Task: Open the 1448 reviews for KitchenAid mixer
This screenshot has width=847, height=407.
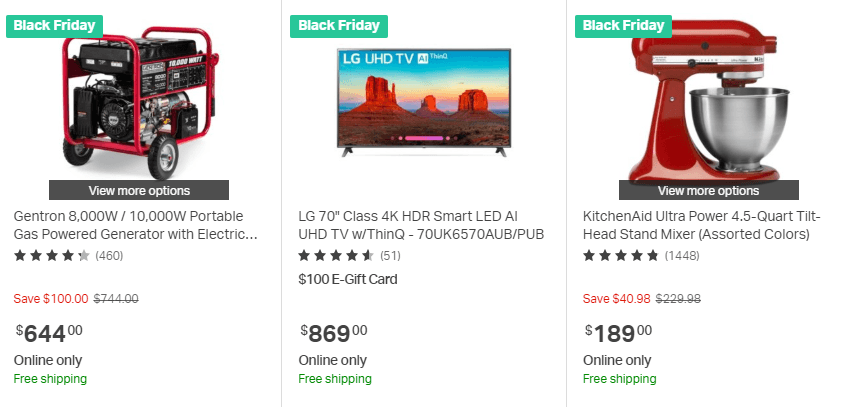Action: pyautogui.click(x=682, y=256)
